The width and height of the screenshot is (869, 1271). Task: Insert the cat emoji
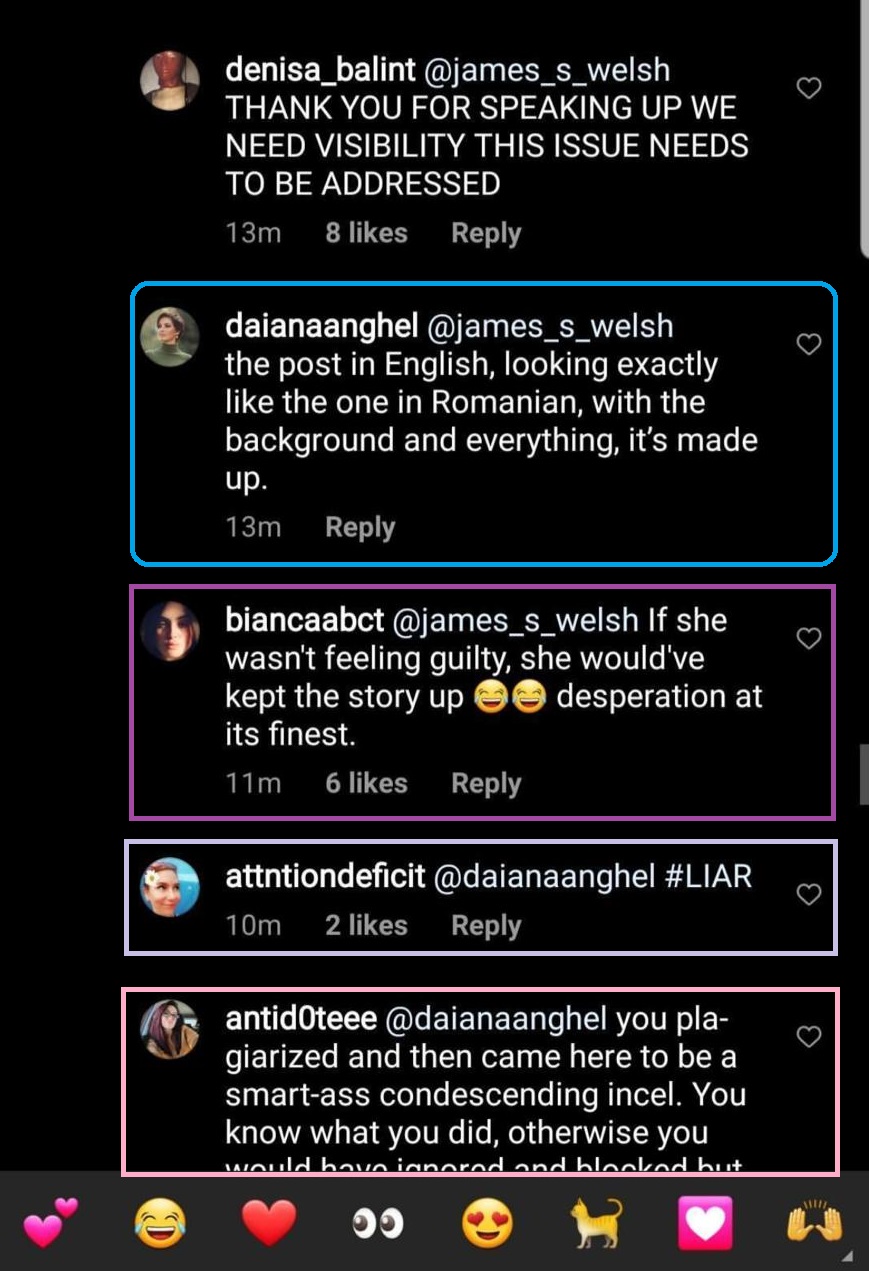click(x=596, y=1224)
